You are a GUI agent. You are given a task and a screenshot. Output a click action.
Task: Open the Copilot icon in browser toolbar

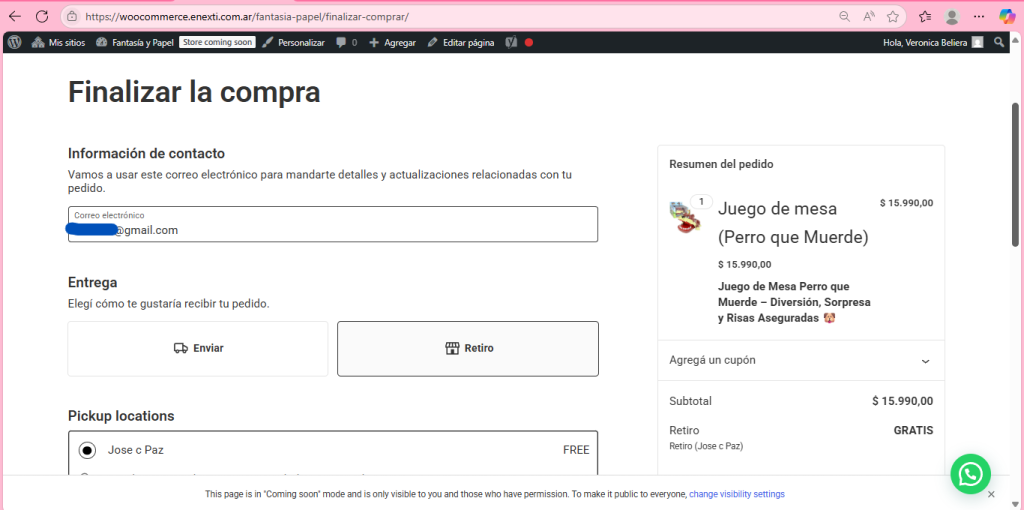click(x=1007, y=16)
